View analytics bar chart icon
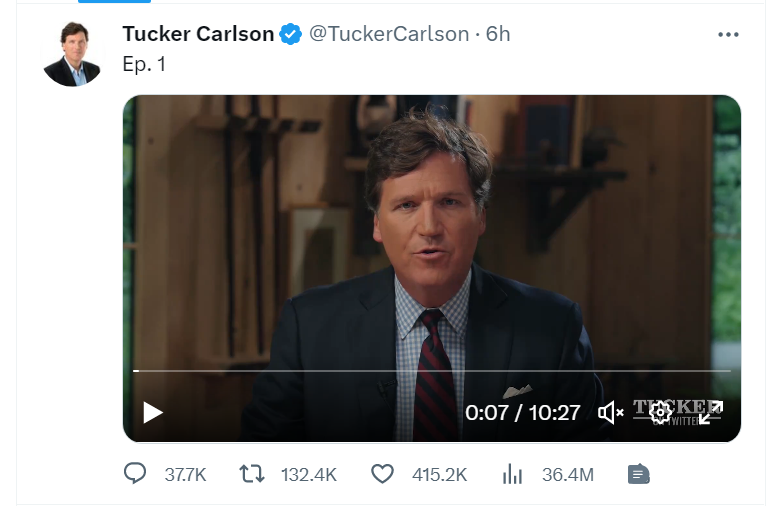Image resolution: width=769 pixels, height=506 pixels. point(513,474)
